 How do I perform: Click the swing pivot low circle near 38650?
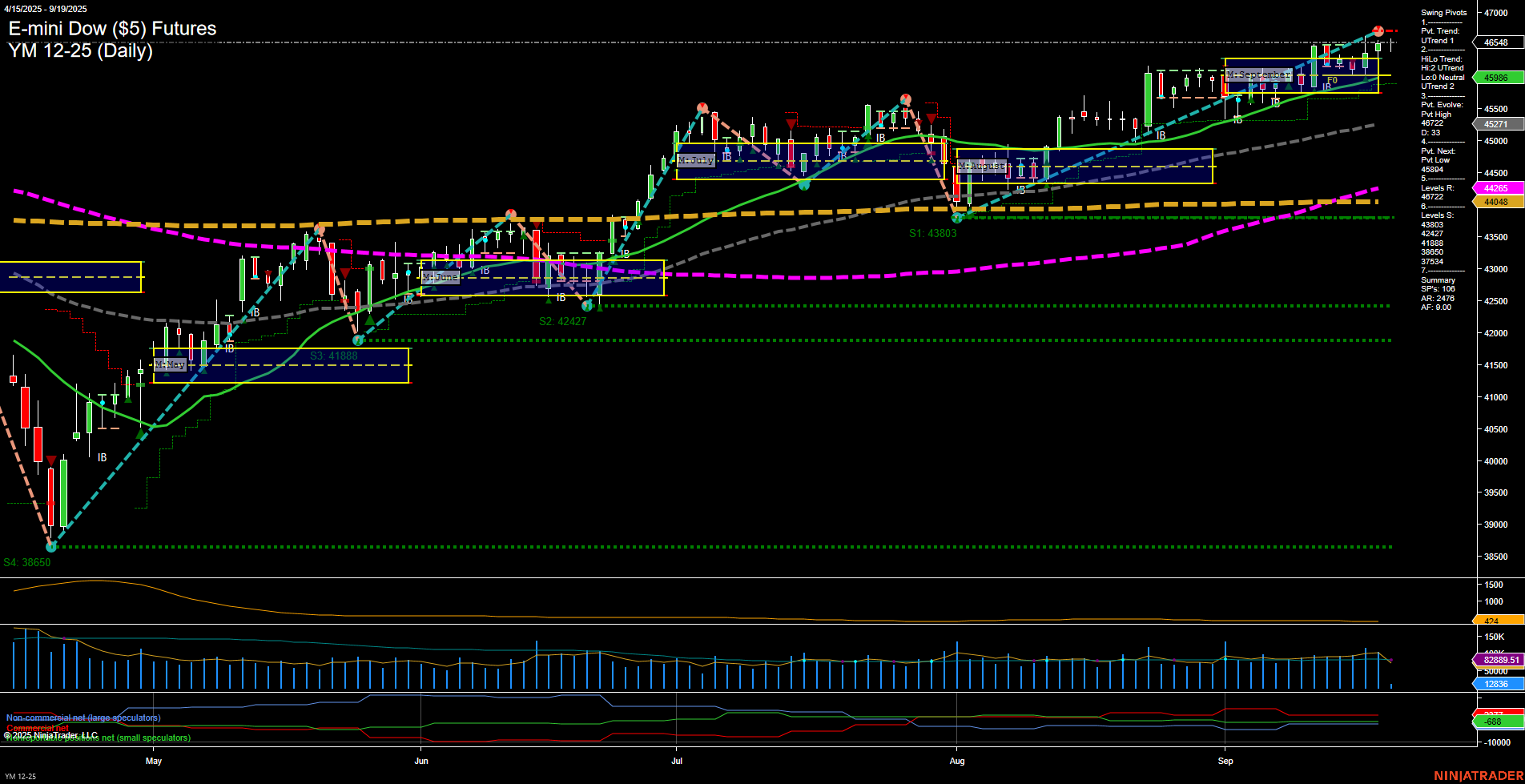(51, 546)
